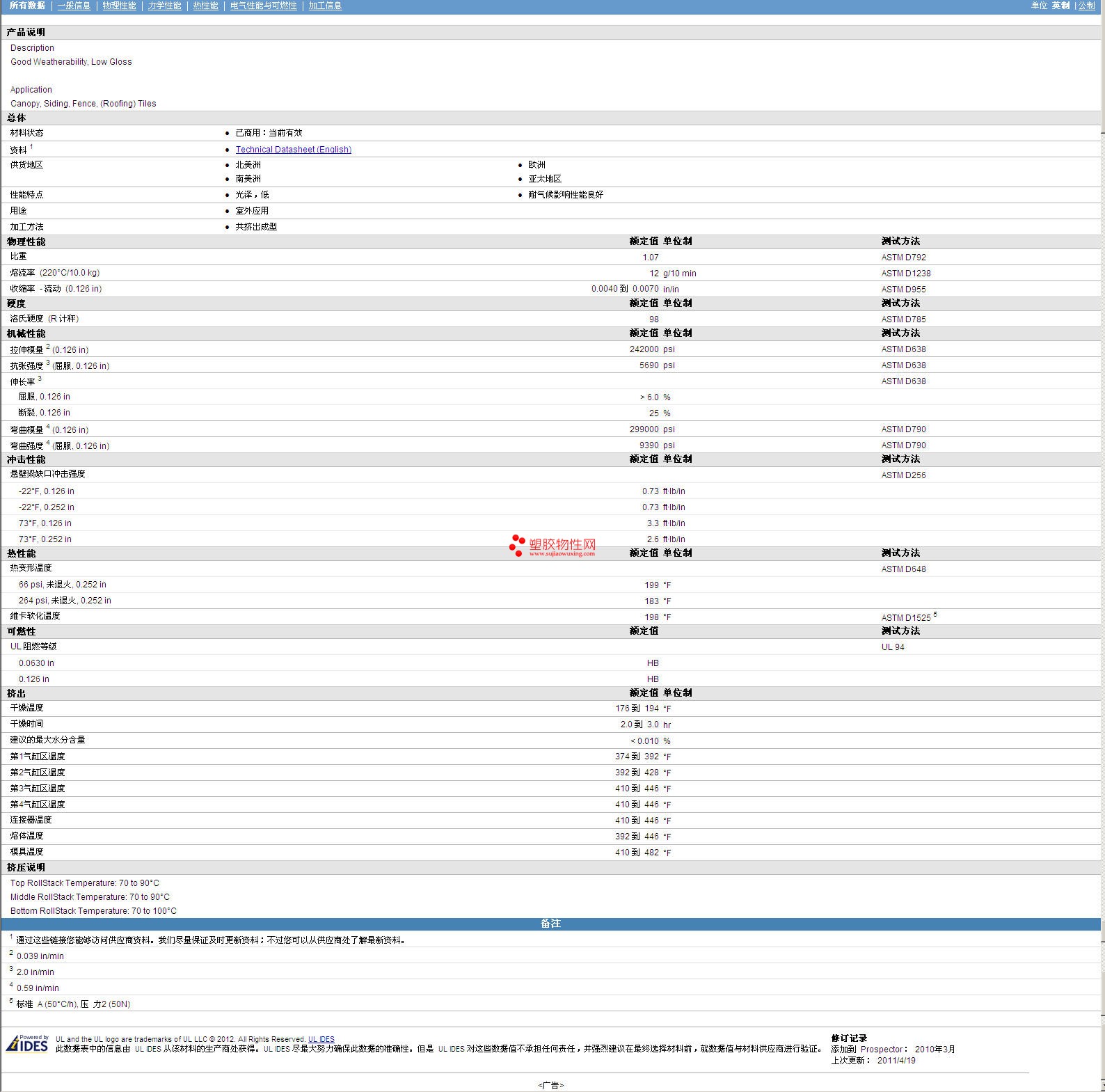
Task: Click the 连接器温度 row label
Action: point(31,820)
